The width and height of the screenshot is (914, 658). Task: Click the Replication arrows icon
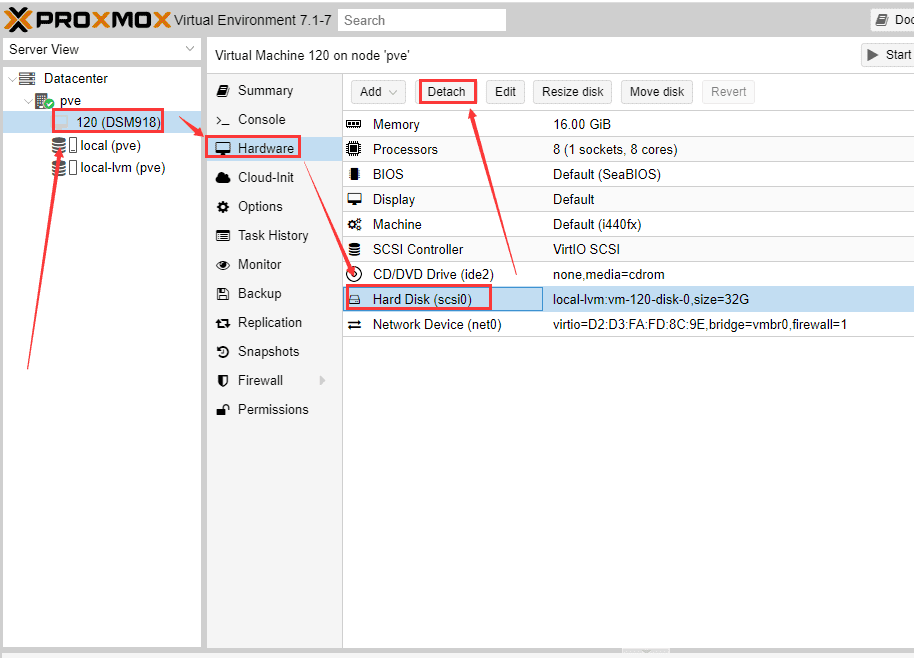click(223, 323)
